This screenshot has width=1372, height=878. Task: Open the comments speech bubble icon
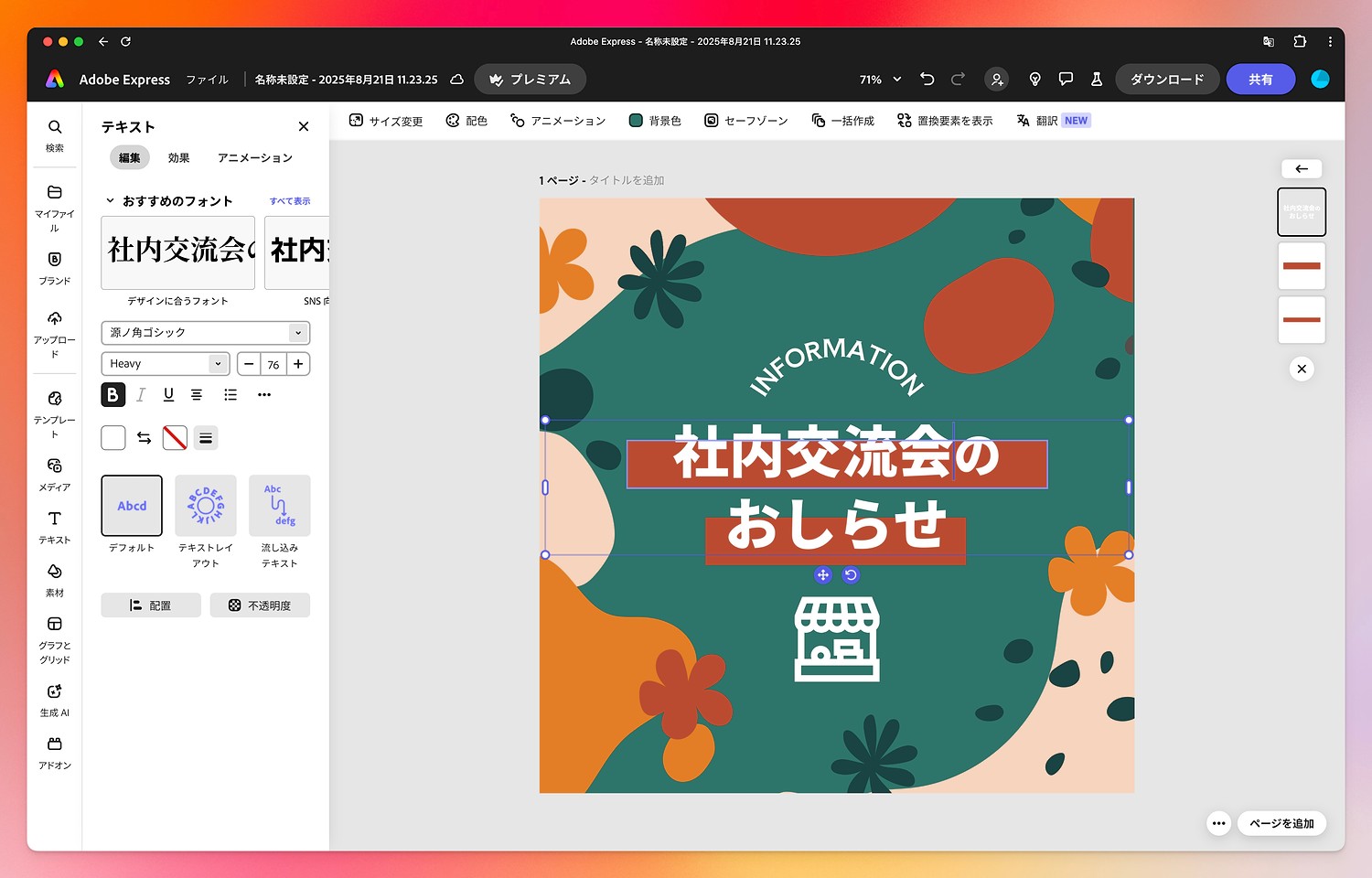(x=1066, y=80)
